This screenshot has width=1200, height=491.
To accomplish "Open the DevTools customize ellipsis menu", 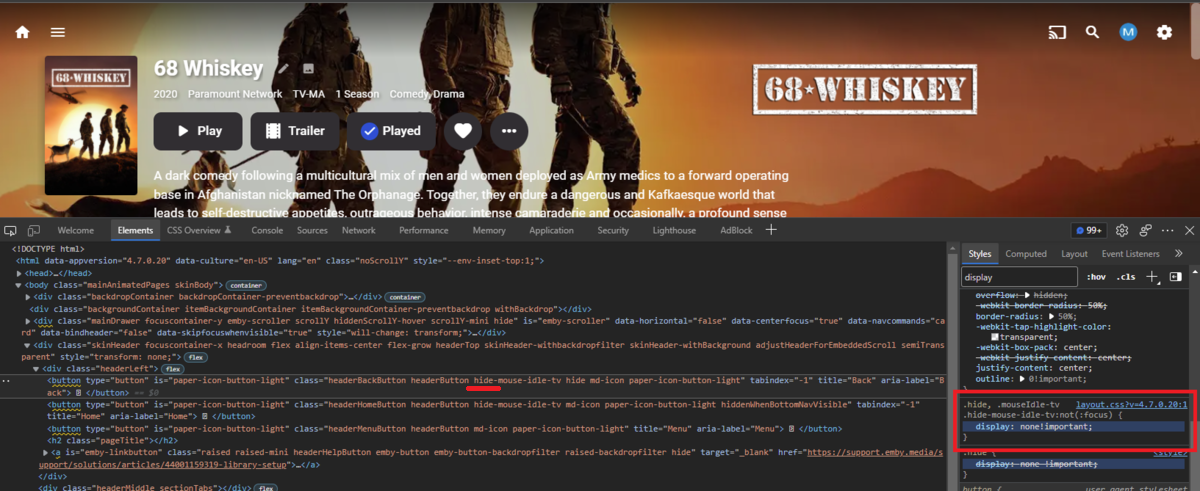I will (x=1167, y=230).
